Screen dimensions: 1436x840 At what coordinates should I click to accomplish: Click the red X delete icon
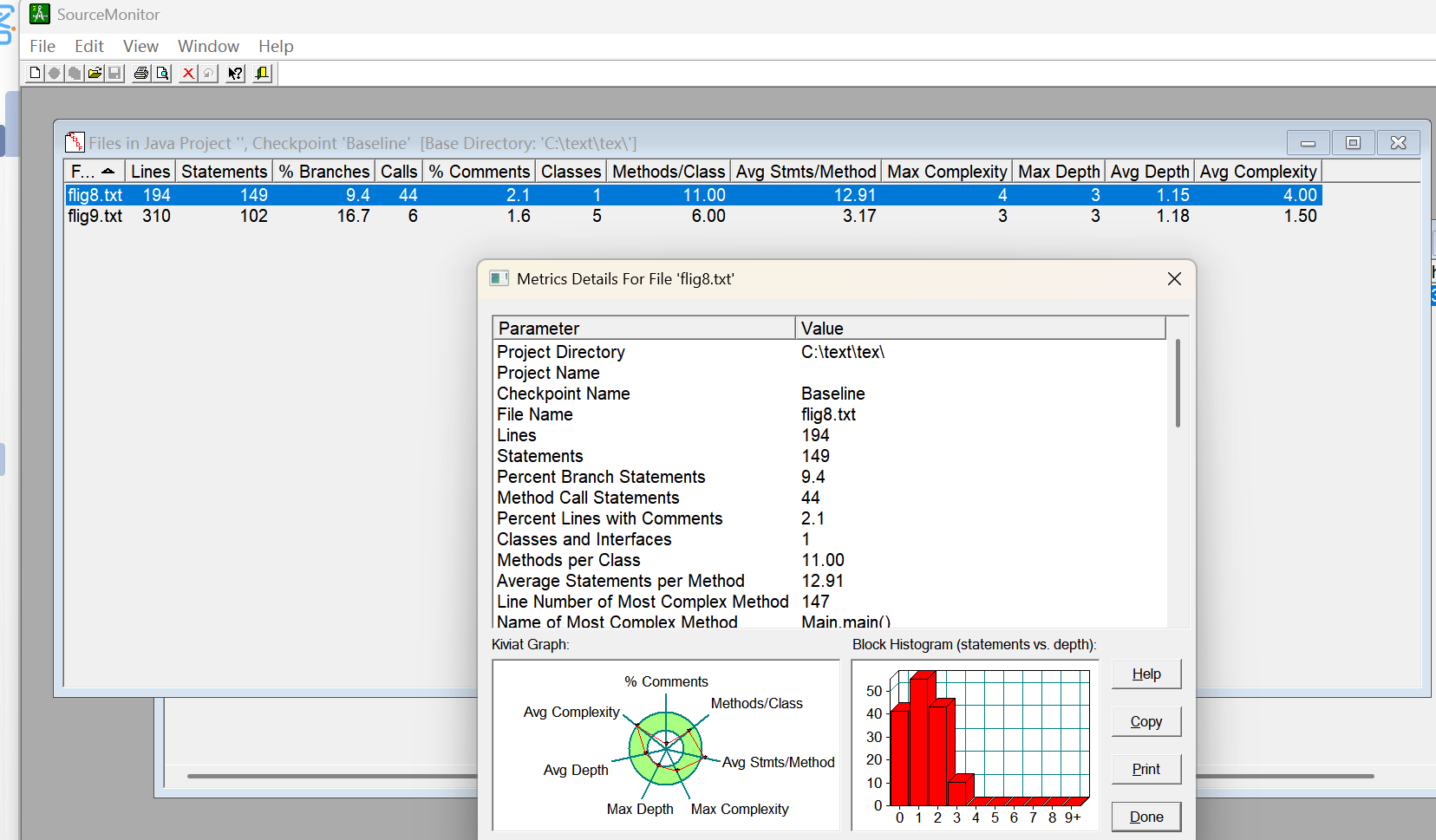point(188,74)
